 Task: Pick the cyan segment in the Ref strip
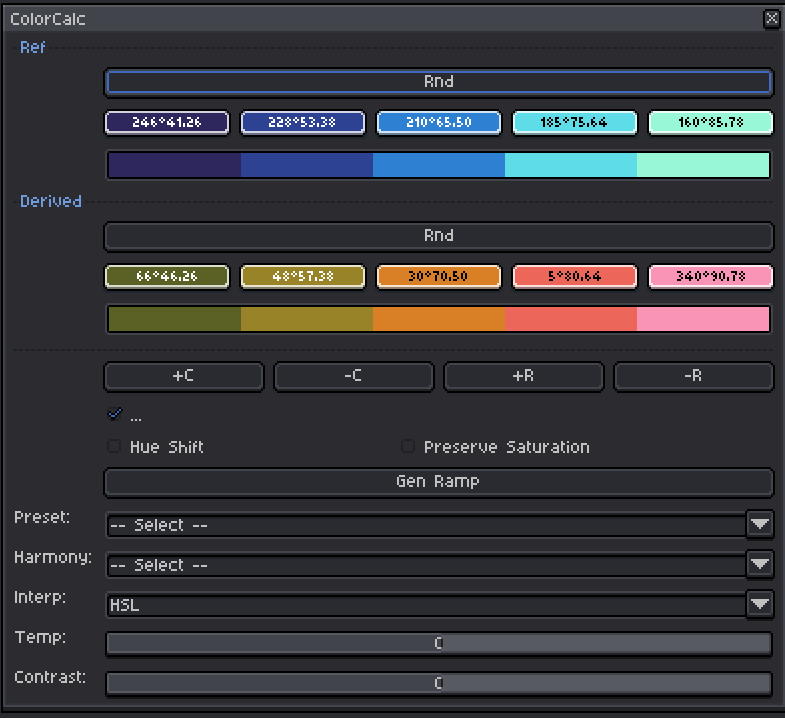point(570,165)
